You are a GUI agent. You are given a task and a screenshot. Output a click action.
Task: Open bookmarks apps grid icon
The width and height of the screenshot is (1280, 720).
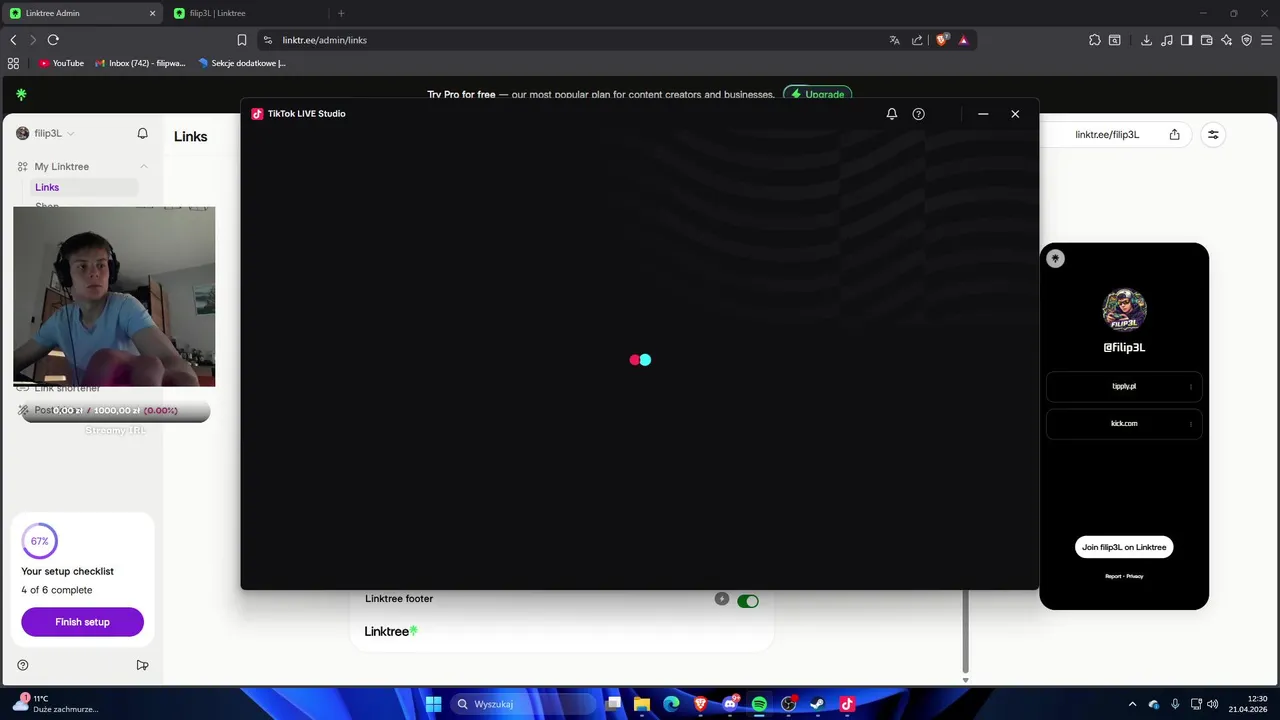[13, 63]
